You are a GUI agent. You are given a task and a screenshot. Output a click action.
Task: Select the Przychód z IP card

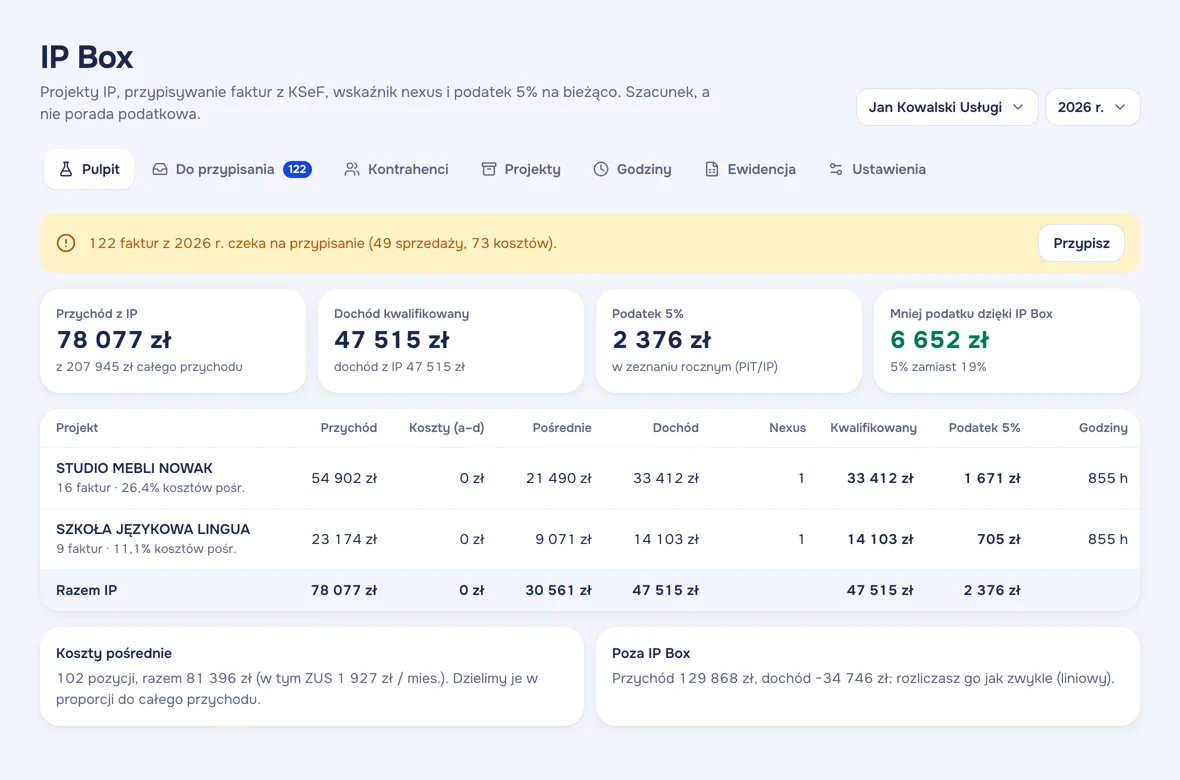tap(173, 341)
